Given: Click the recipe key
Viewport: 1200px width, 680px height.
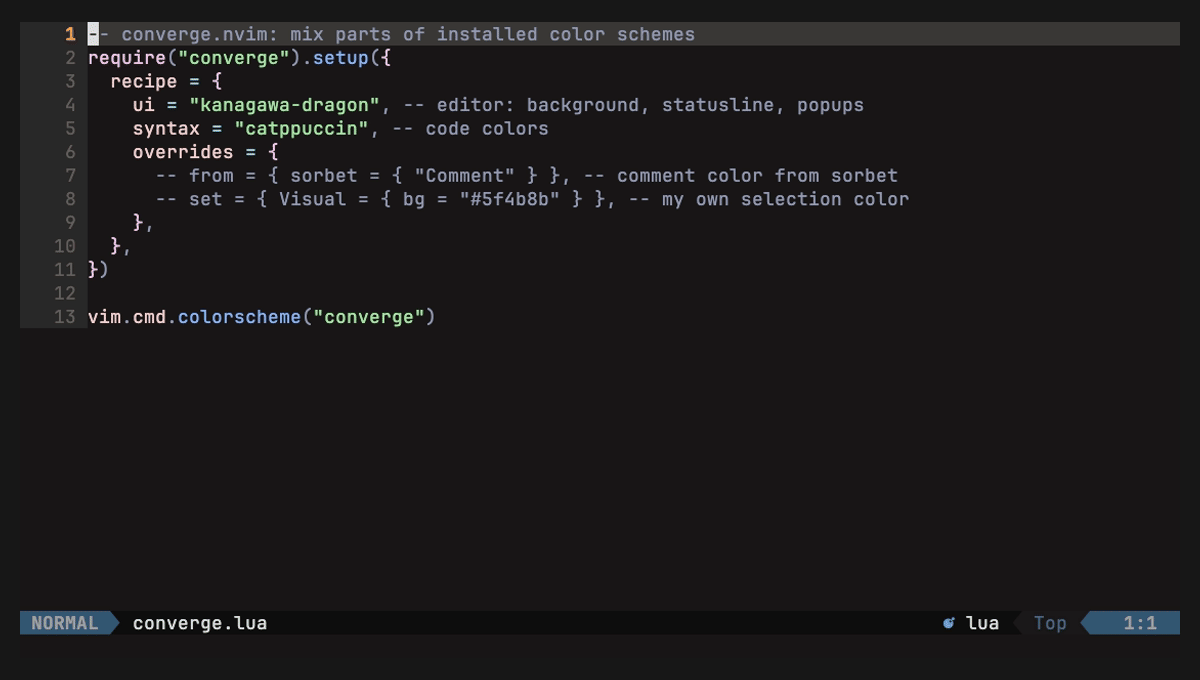Looking at the screenshot, I should pos(144,81).
